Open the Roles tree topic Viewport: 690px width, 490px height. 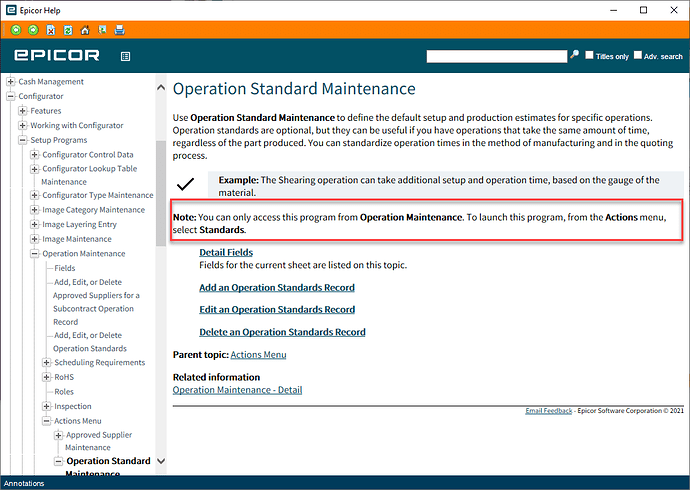64,391
